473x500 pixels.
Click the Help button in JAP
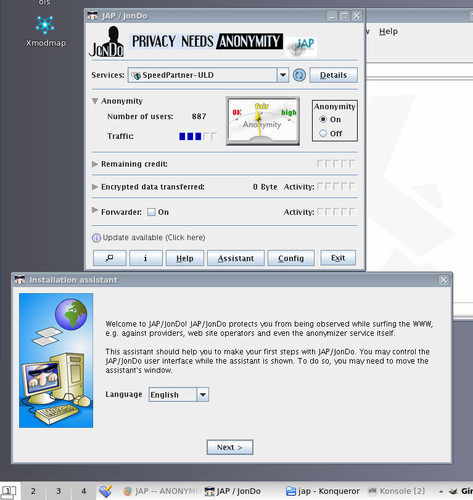pyautogui.click(x=185, y=258)
